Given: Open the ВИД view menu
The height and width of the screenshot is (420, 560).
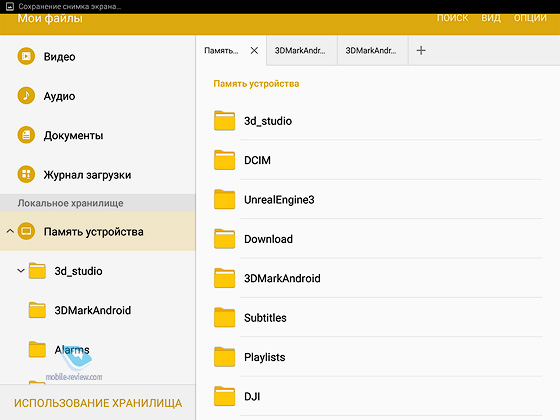Looking at the screenshot, I should [491, 18].
